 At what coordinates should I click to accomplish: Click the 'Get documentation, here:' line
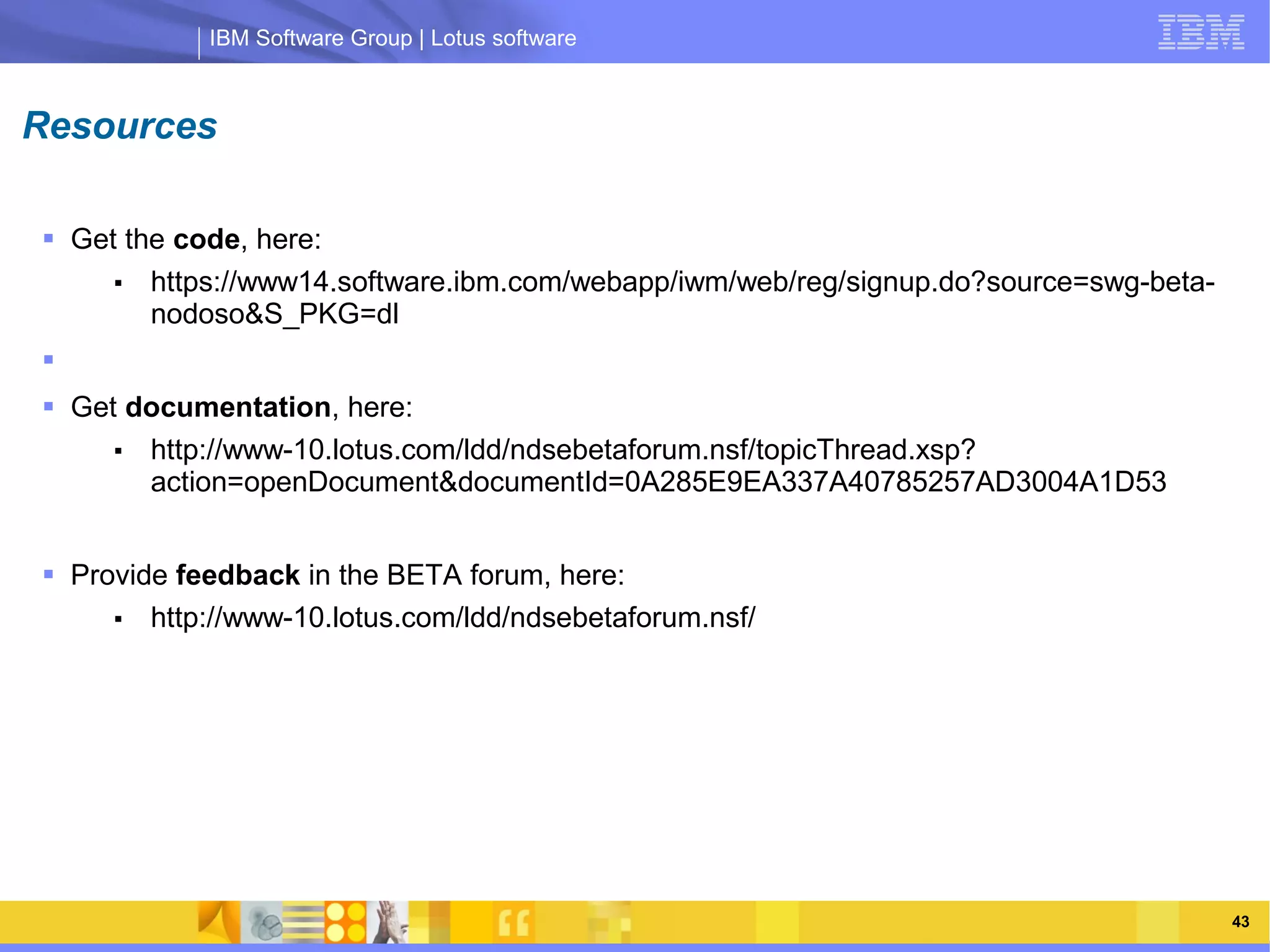(242, 407)
